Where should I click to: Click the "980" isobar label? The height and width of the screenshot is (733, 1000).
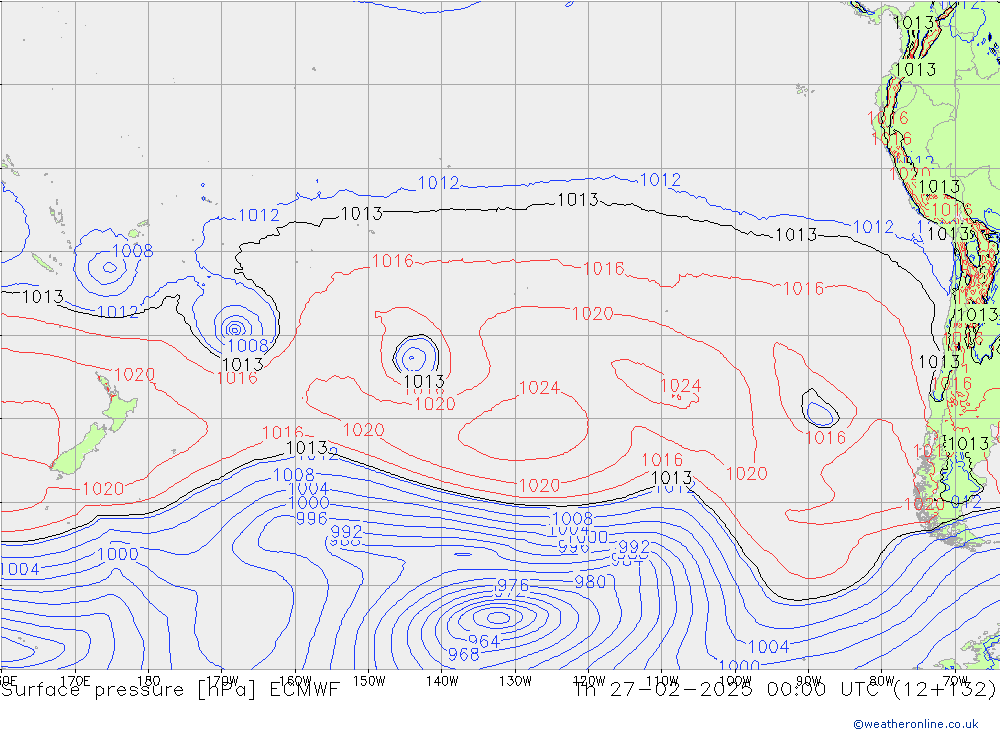[x=590, y=581]
